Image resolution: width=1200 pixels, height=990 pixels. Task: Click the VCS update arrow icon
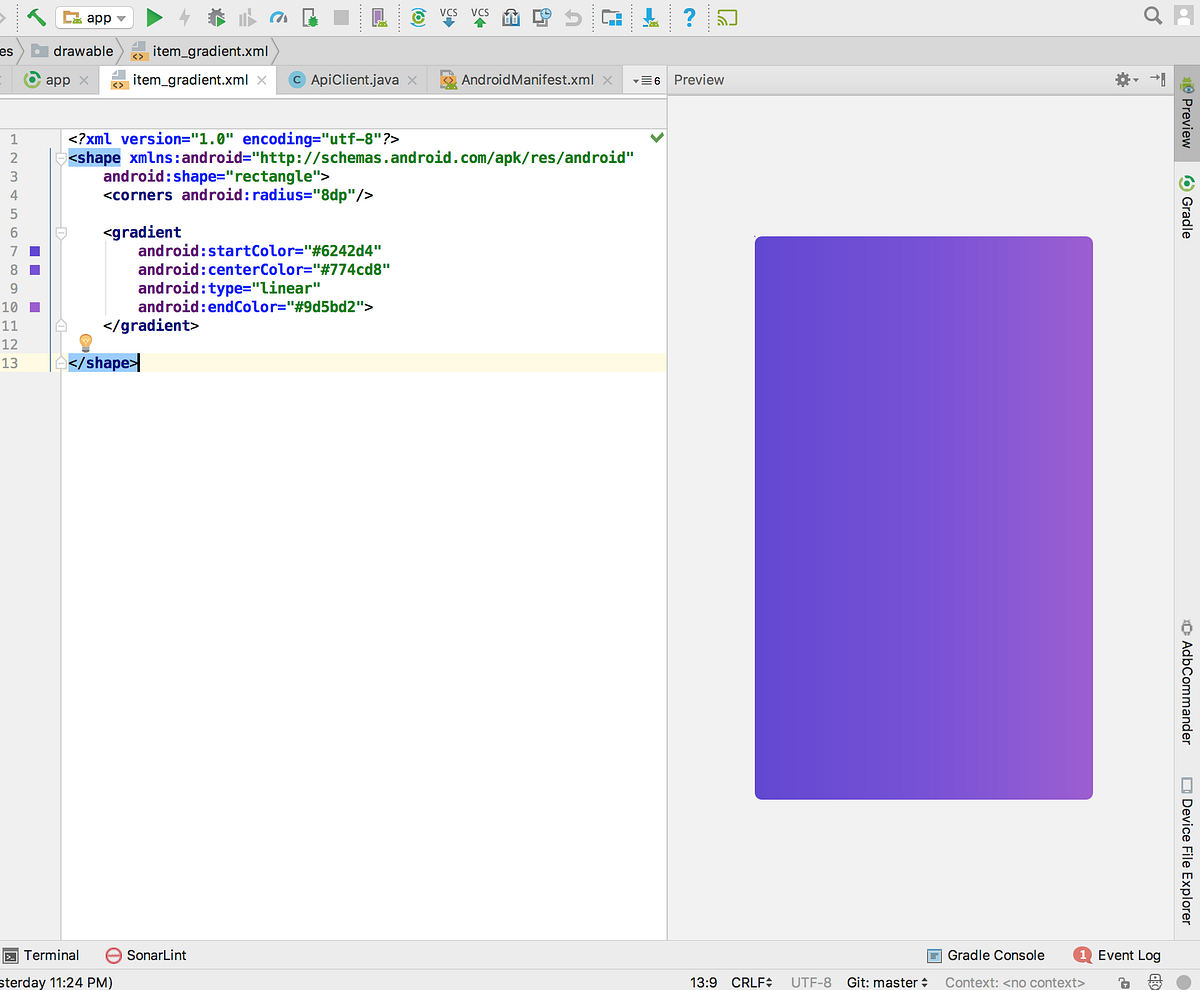(449, 17)
